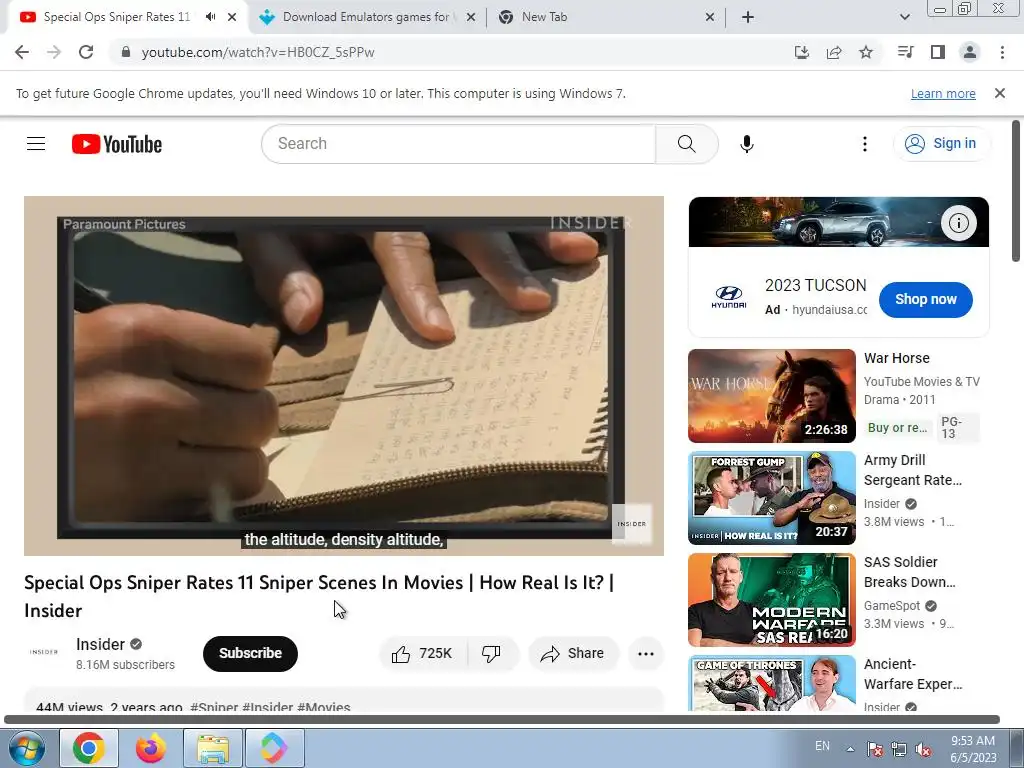Expand the video description box

[x=344, y=699]
